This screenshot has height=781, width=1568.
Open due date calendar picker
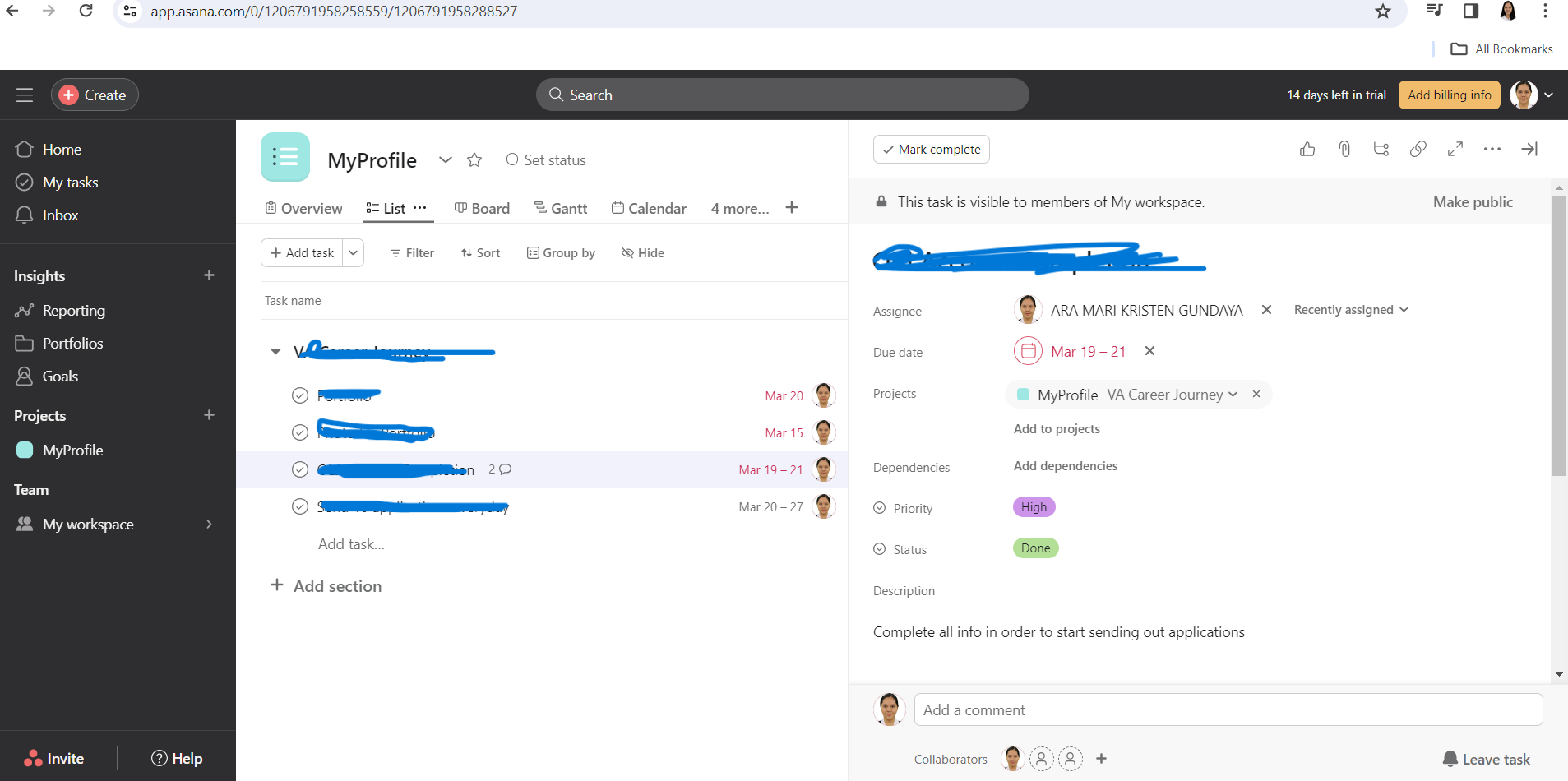click(x=1028, y=351)
